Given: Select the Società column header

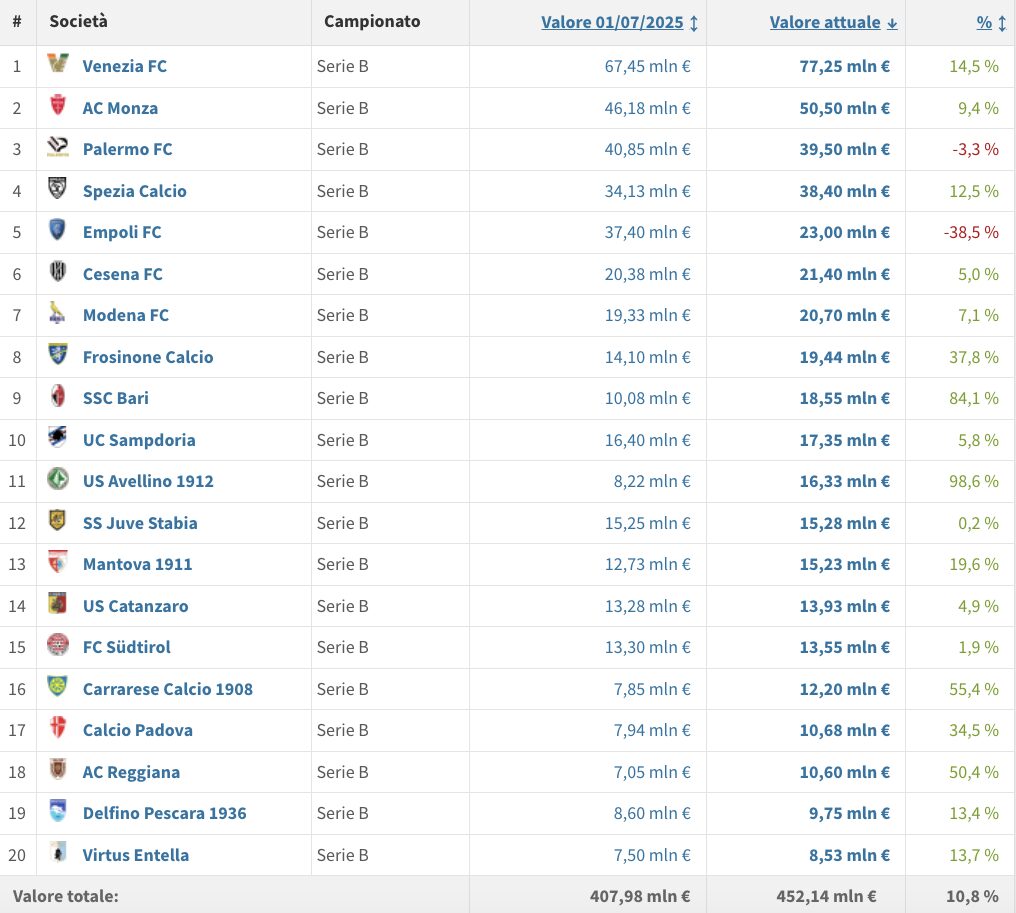Looking at the screenshot, I should click(78, 21).
